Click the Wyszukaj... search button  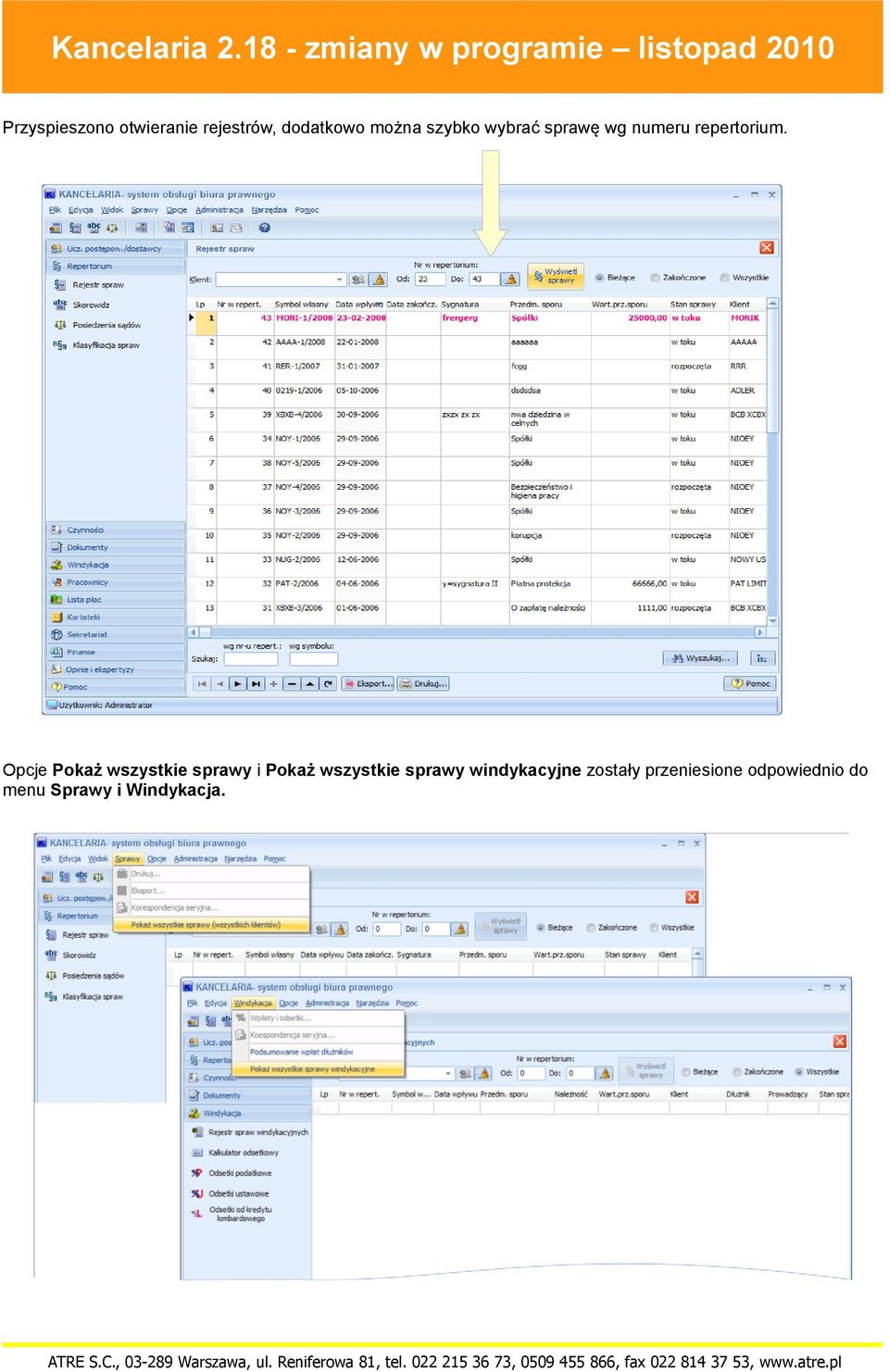coord(701,658)
